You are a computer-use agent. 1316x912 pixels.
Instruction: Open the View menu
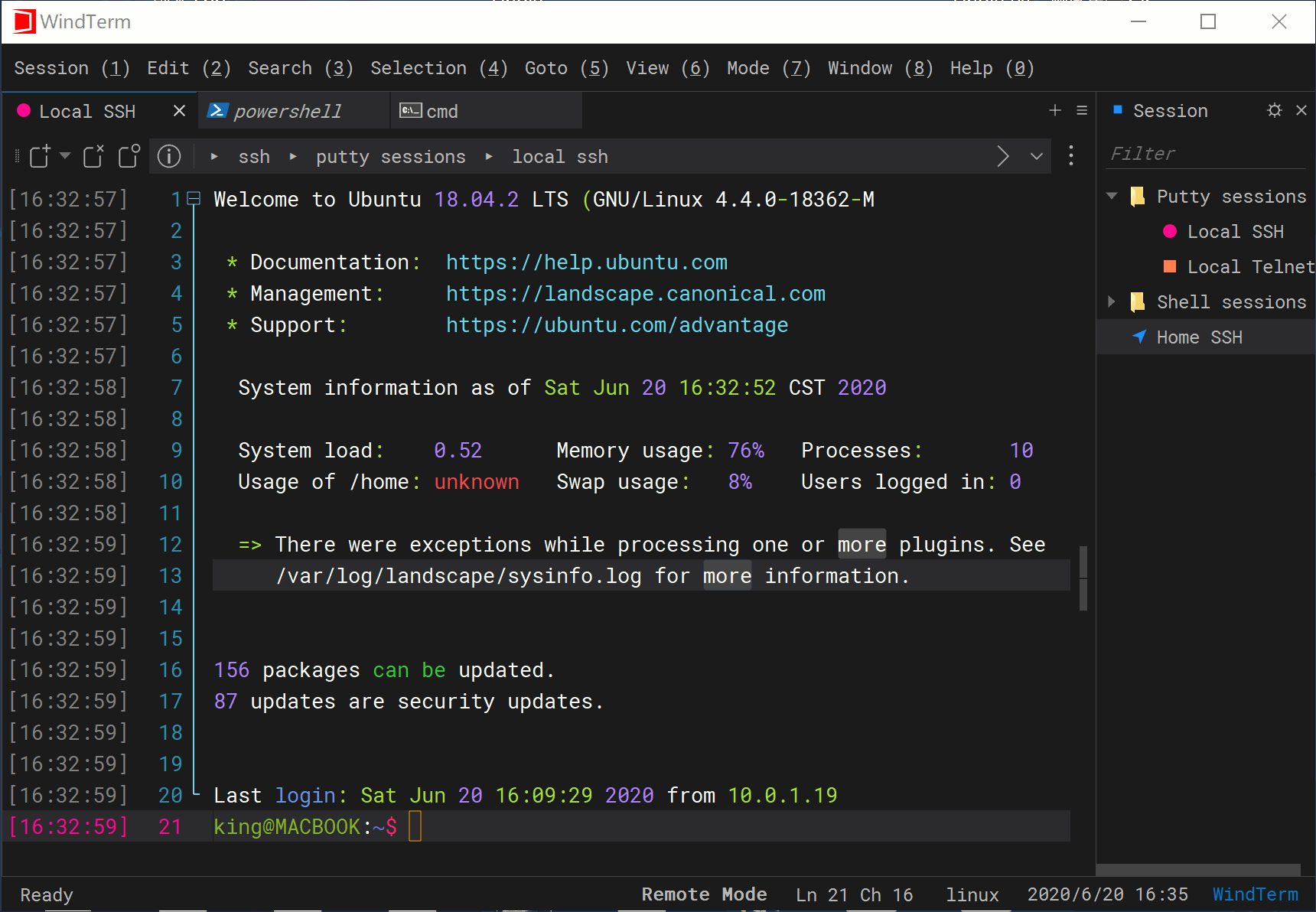point(668,68)
